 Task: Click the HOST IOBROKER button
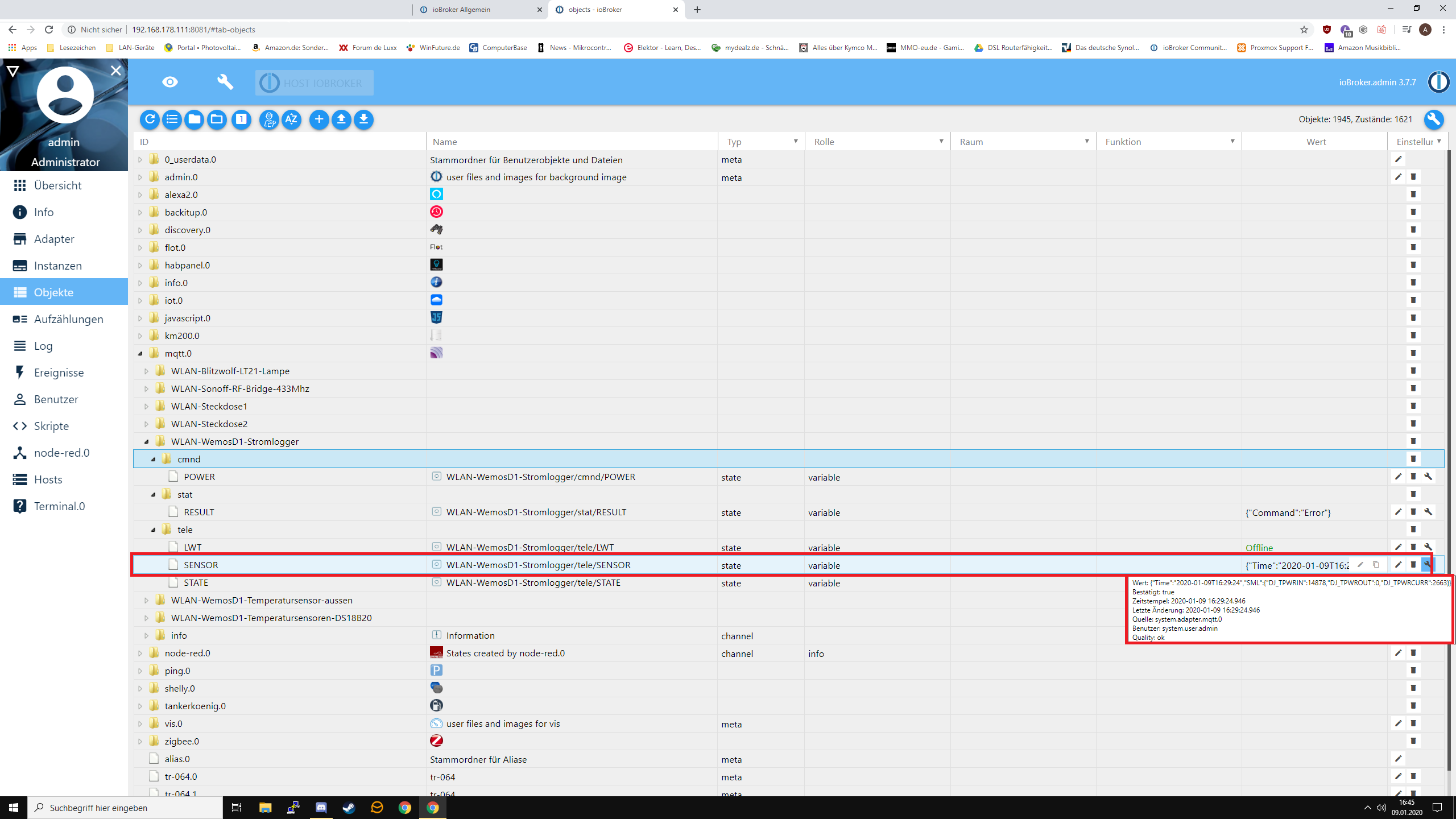[314, 83]
